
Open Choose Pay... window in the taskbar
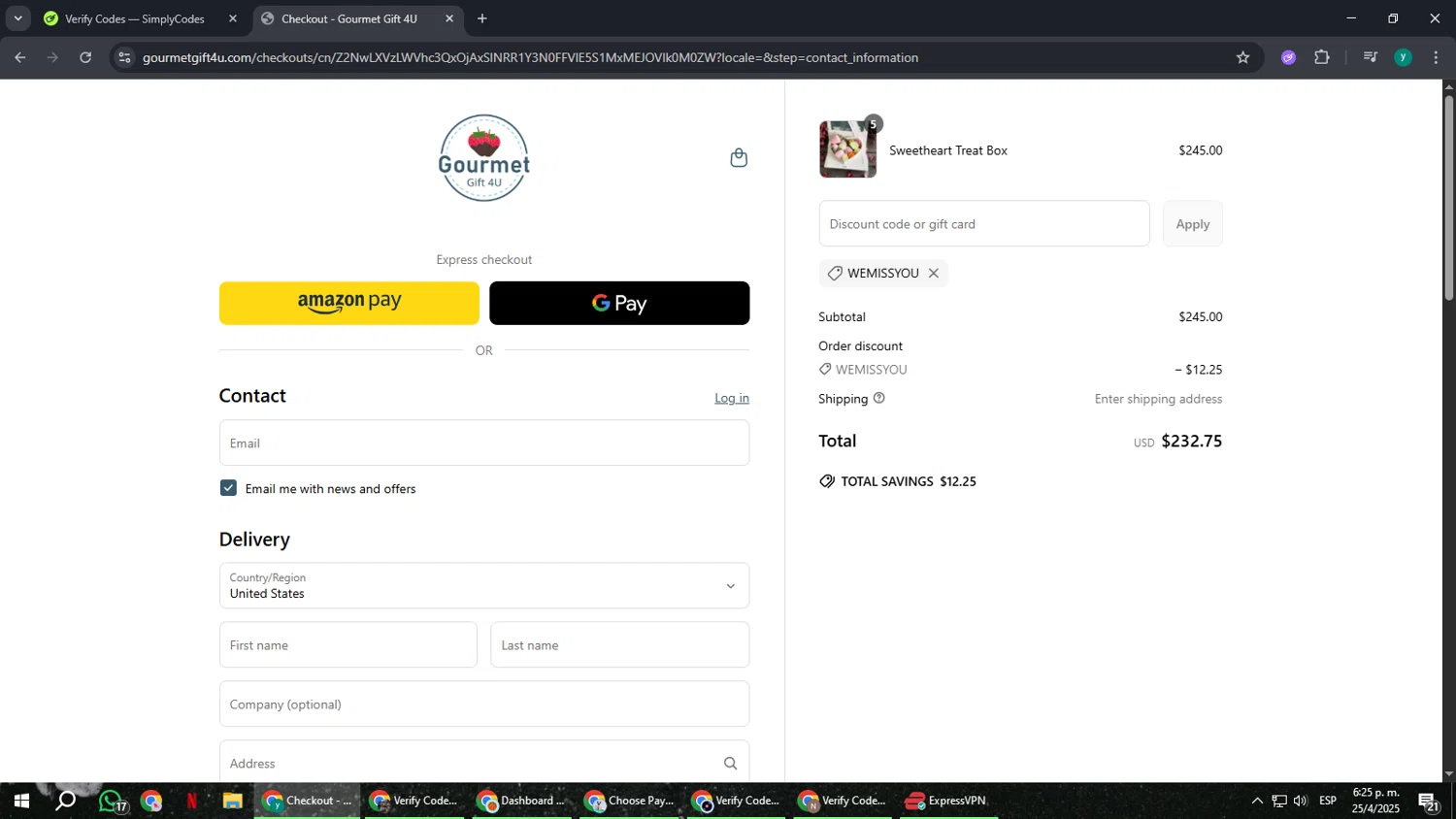click(x=629, y=802)
